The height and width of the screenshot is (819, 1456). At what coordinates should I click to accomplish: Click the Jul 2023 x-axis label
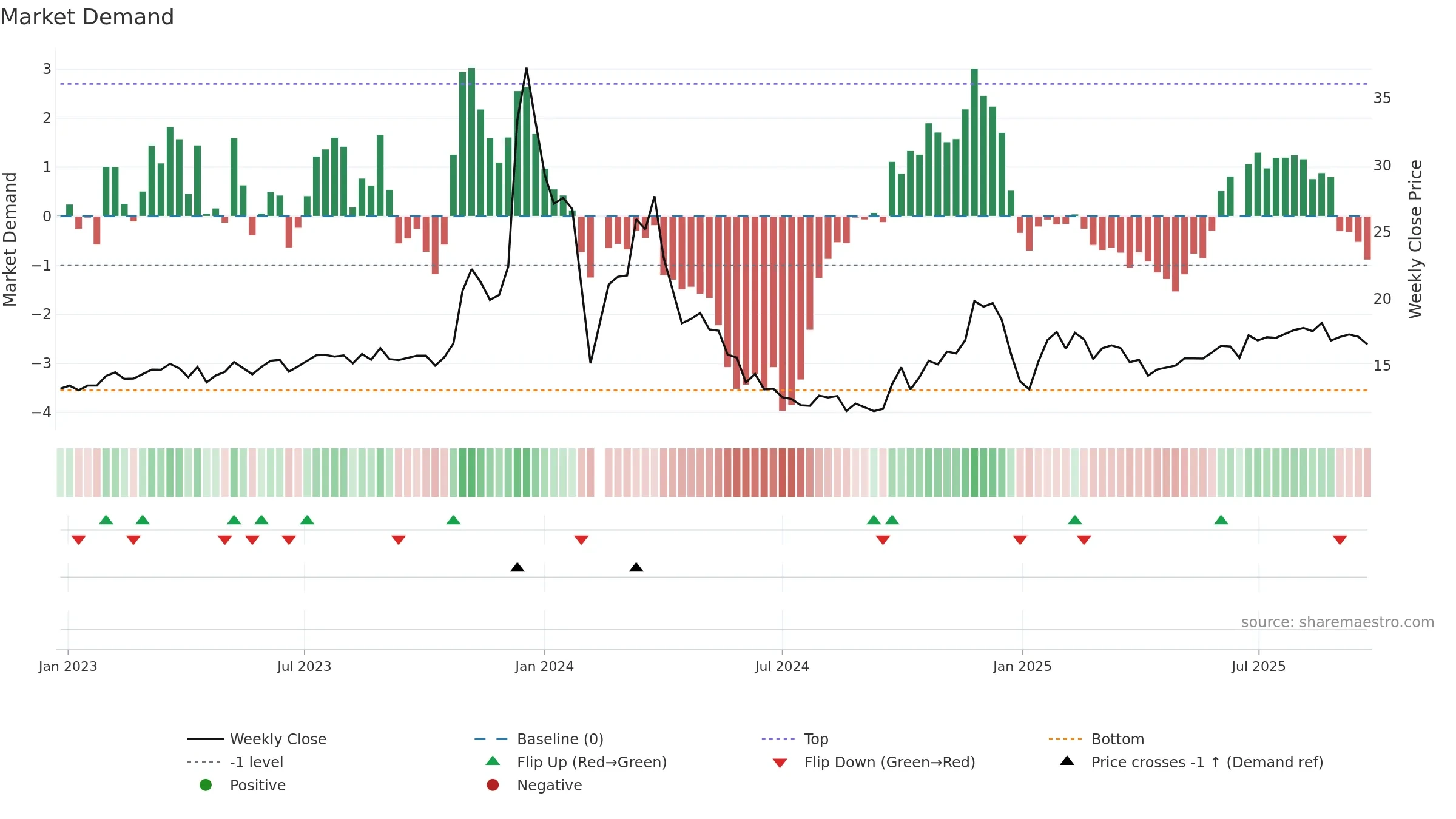[304, 666]
